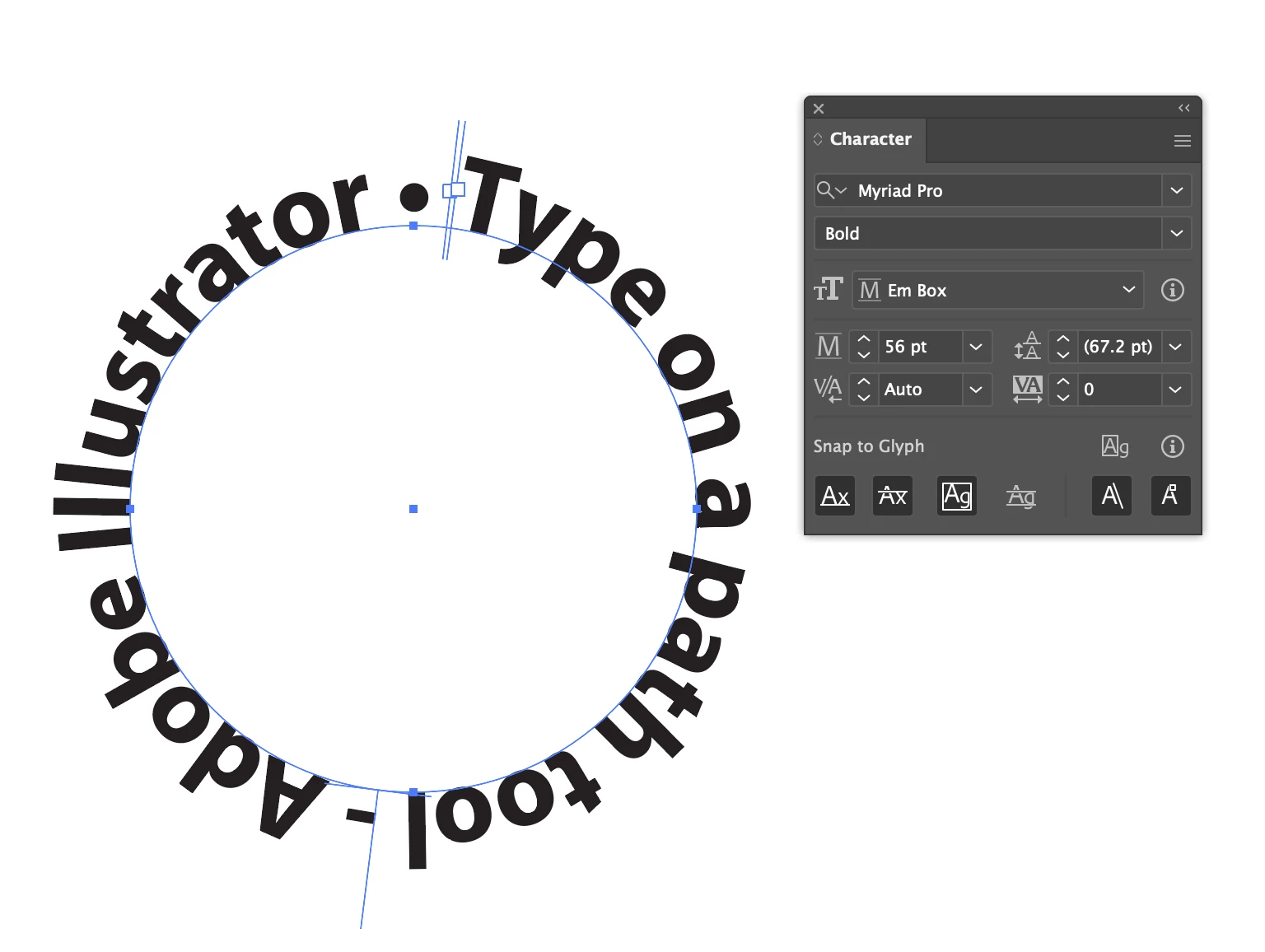1265x952 pixels.
Task: Open the kerning dropdown arrow
Action: pos(976,390)
